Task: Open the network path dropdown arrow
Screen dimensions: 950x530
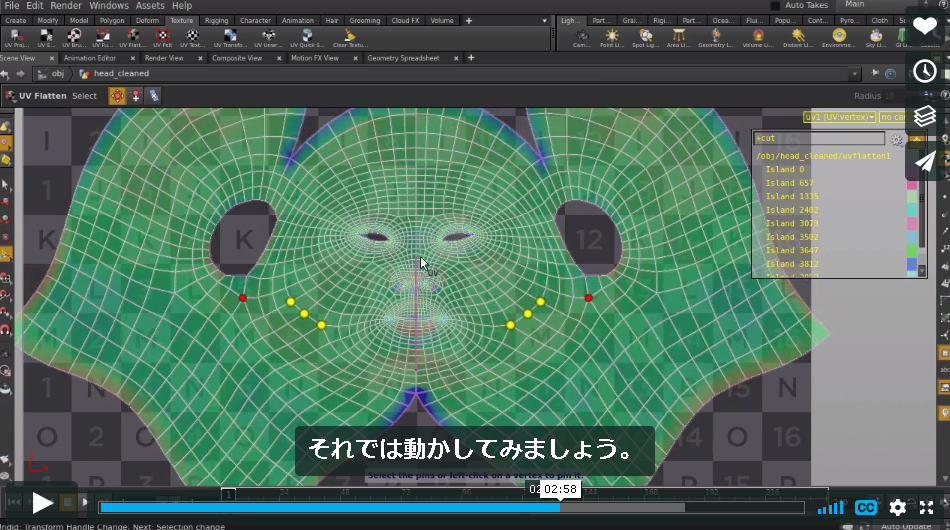Action: click(854, 74)
